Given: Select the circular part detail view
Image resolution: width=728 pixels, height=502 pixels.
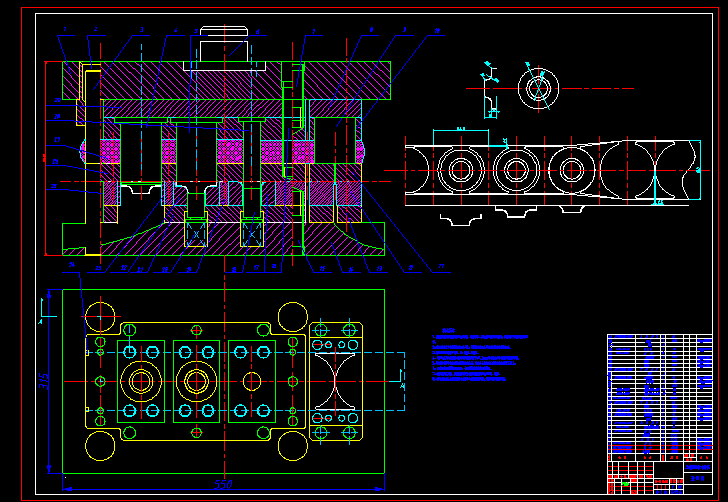Looking at the screenshot, I should [538, 87].
